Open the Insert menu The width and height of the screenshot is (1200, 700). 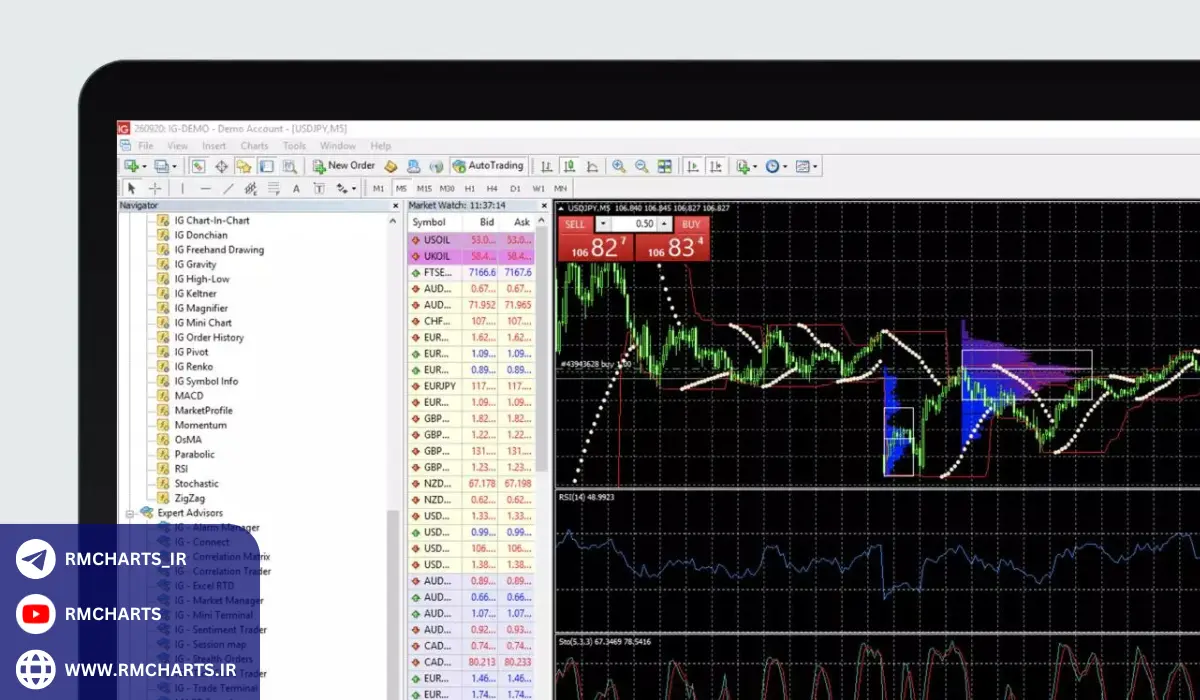tap(214, 146)
